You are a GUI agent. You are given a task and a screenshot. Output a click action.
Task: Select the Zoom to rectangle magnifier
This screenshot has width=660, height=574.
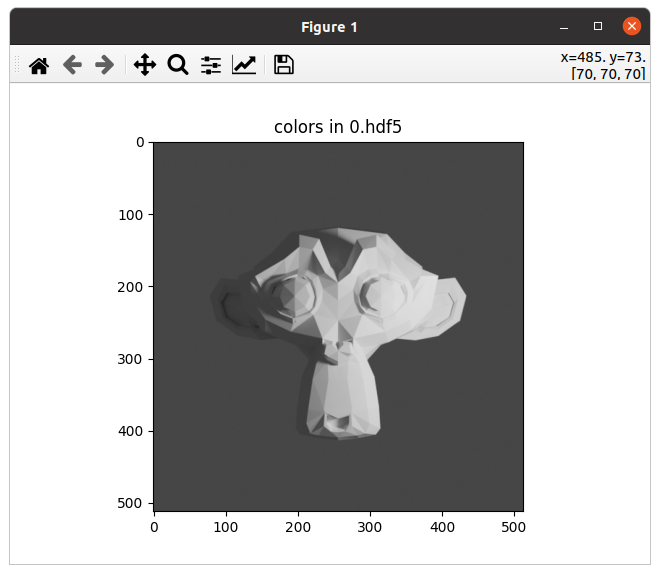tap(178, 65)
